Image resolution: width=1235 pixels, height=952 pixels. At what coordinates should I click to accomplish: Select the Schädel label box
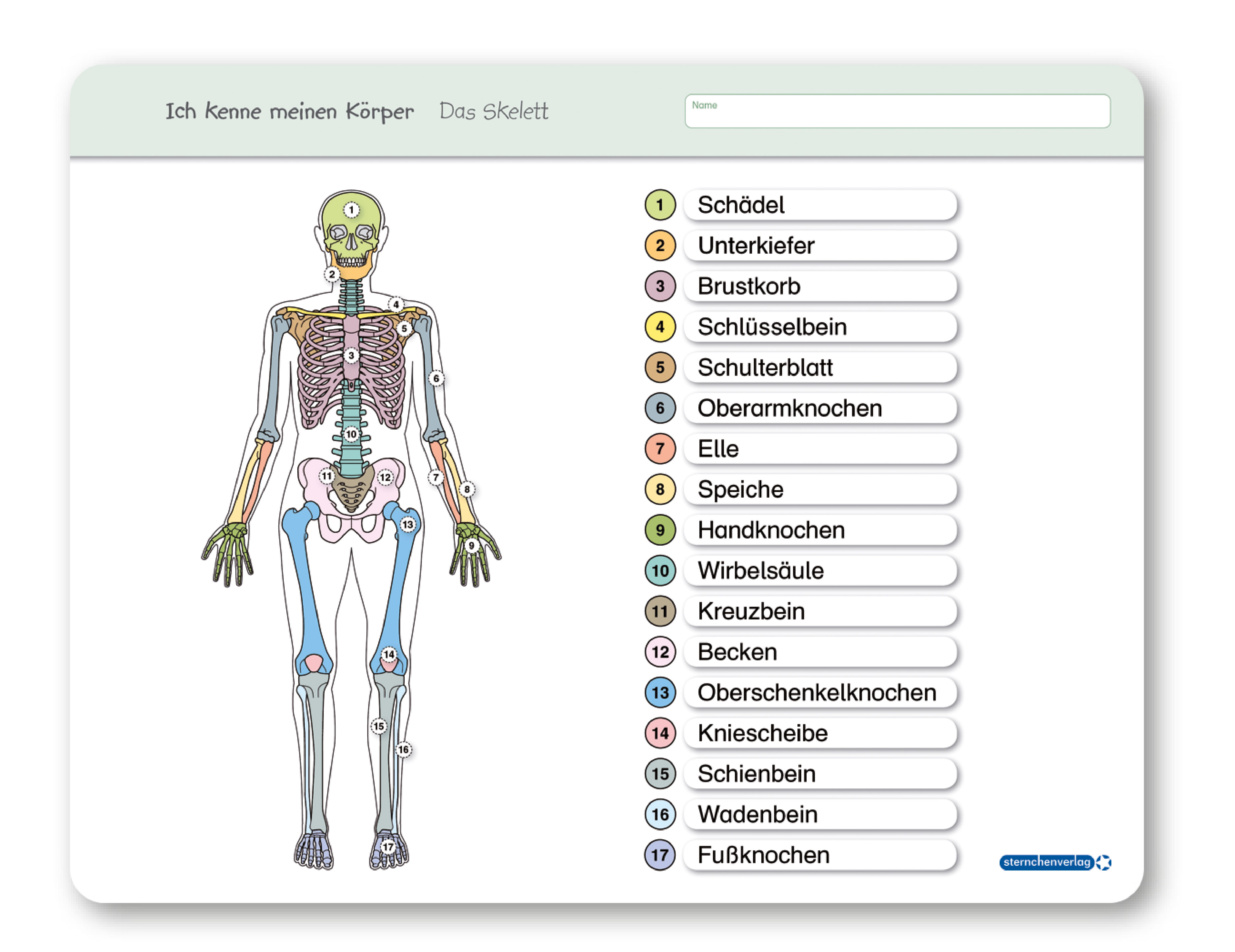[x=820, y=205]
